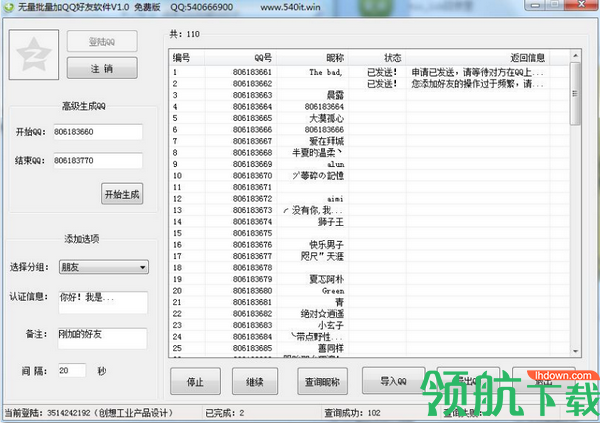Select the row with nickname 小玄子
The width and height of the screenshot is (600, 423).
369,325
